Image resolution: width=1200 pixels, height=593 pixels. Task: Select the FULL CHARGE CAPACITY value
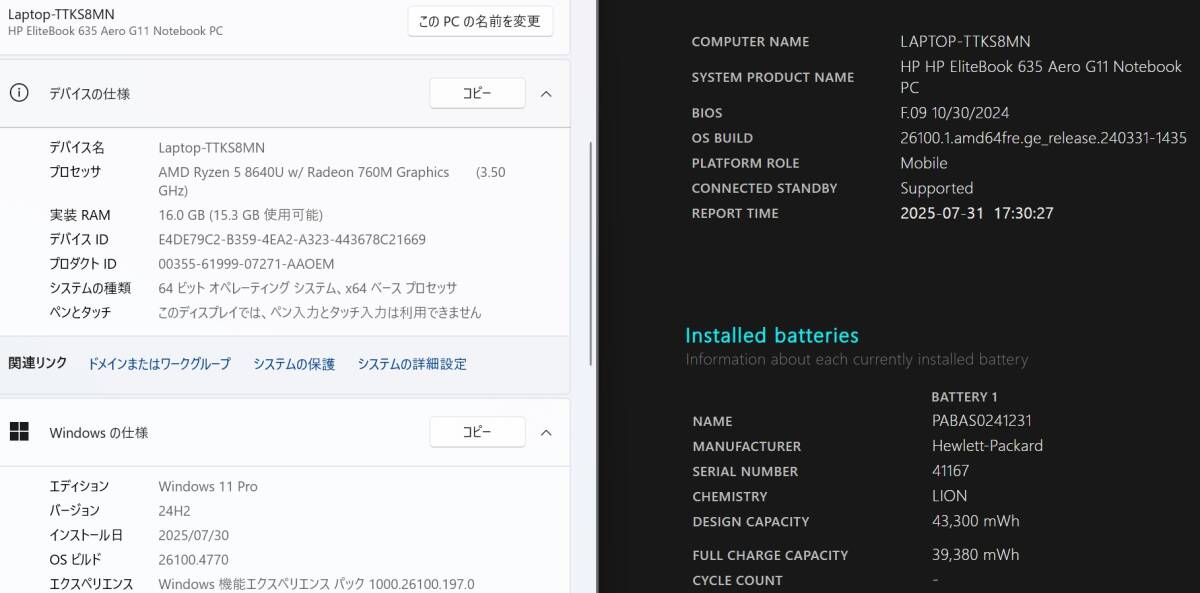tap(975, 554)
